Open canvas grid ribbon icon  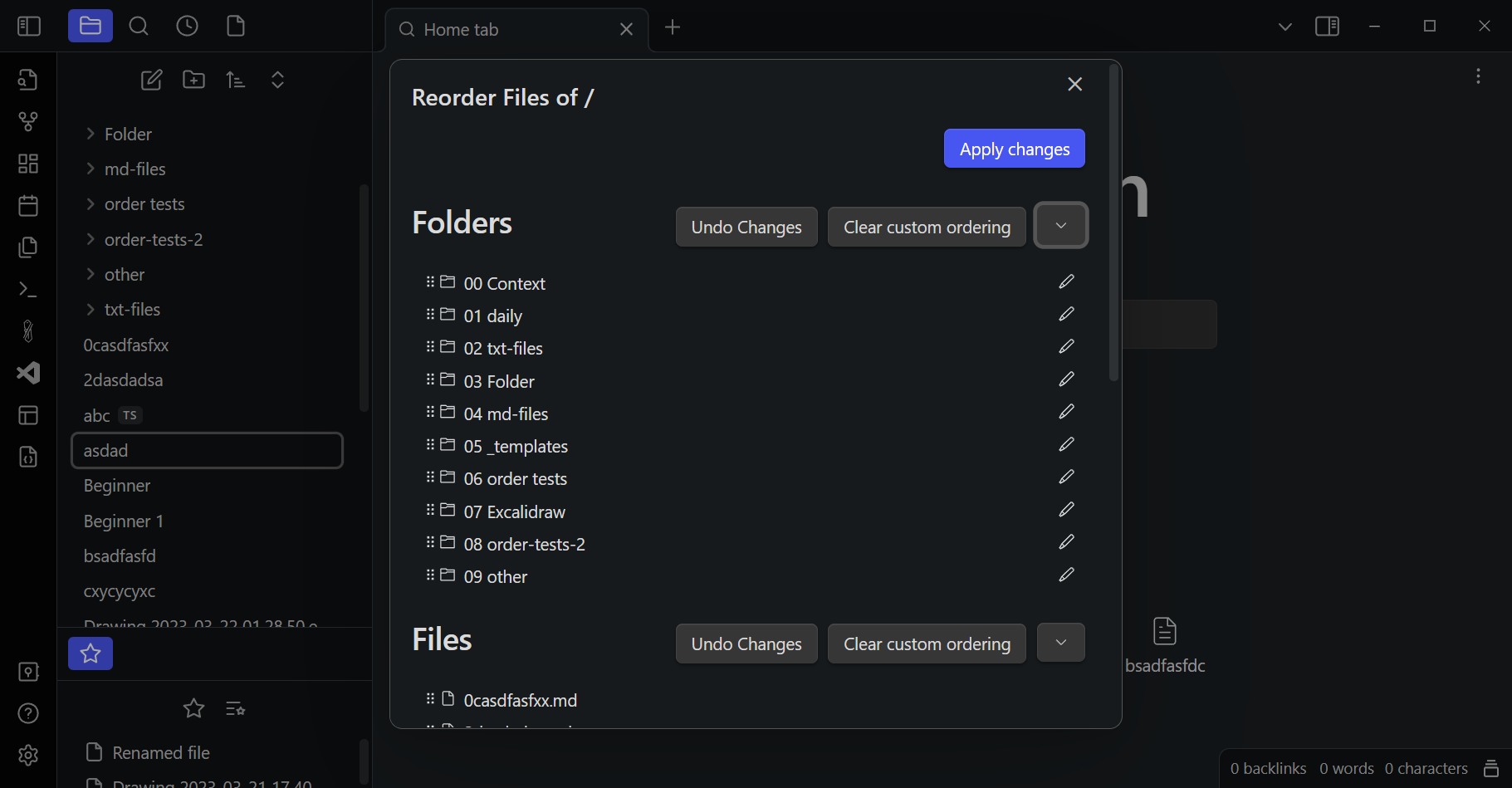28,164
